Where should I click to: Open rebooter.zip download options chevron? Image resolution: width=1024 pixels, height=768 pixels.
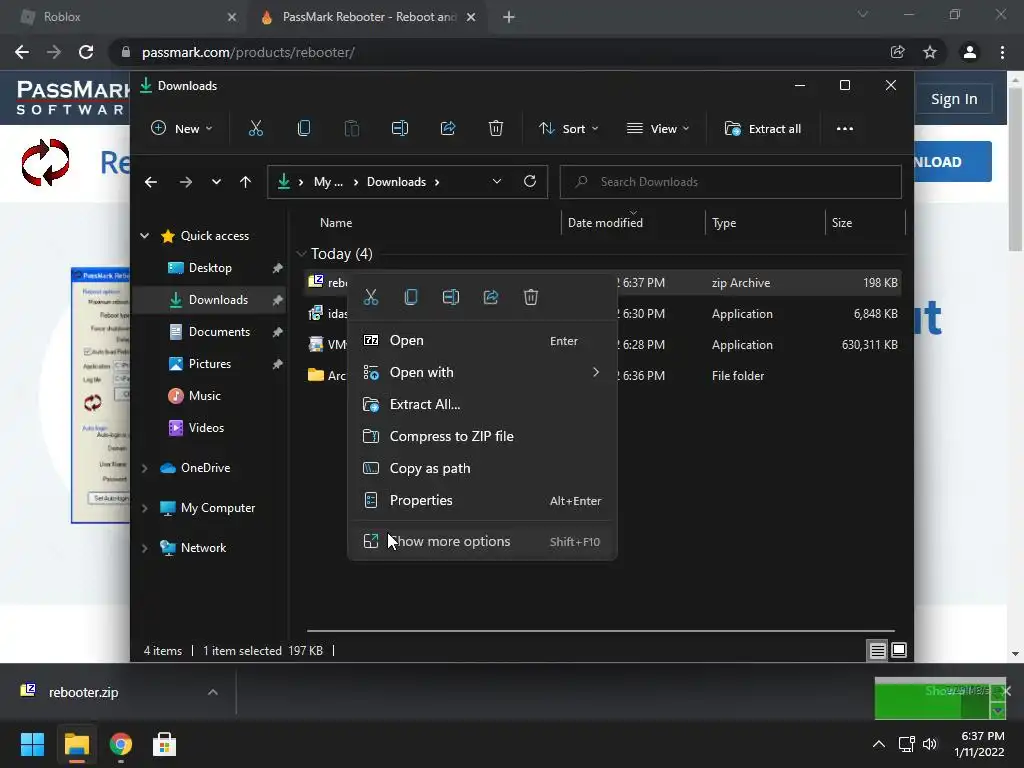pos(213,692)
